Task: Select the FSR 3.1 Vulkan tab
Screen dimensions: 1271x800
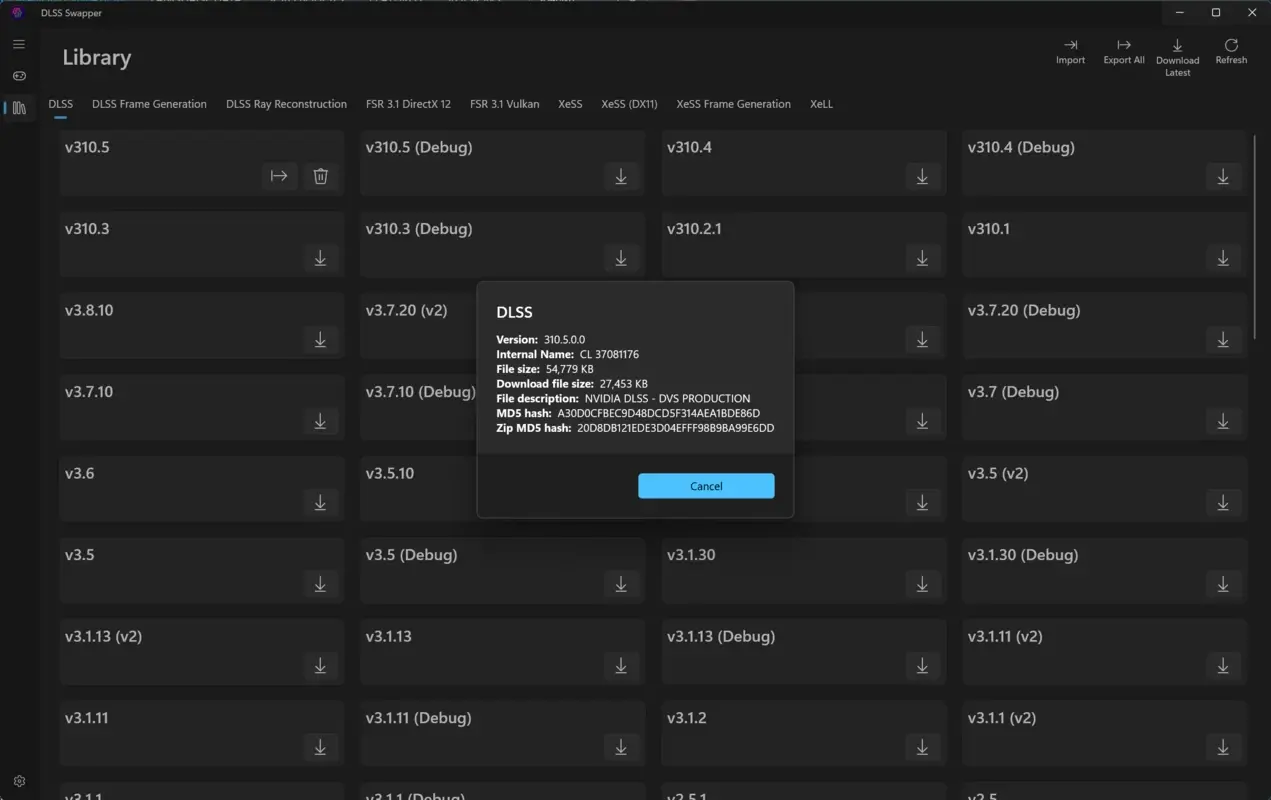Action: pos(504,103)
